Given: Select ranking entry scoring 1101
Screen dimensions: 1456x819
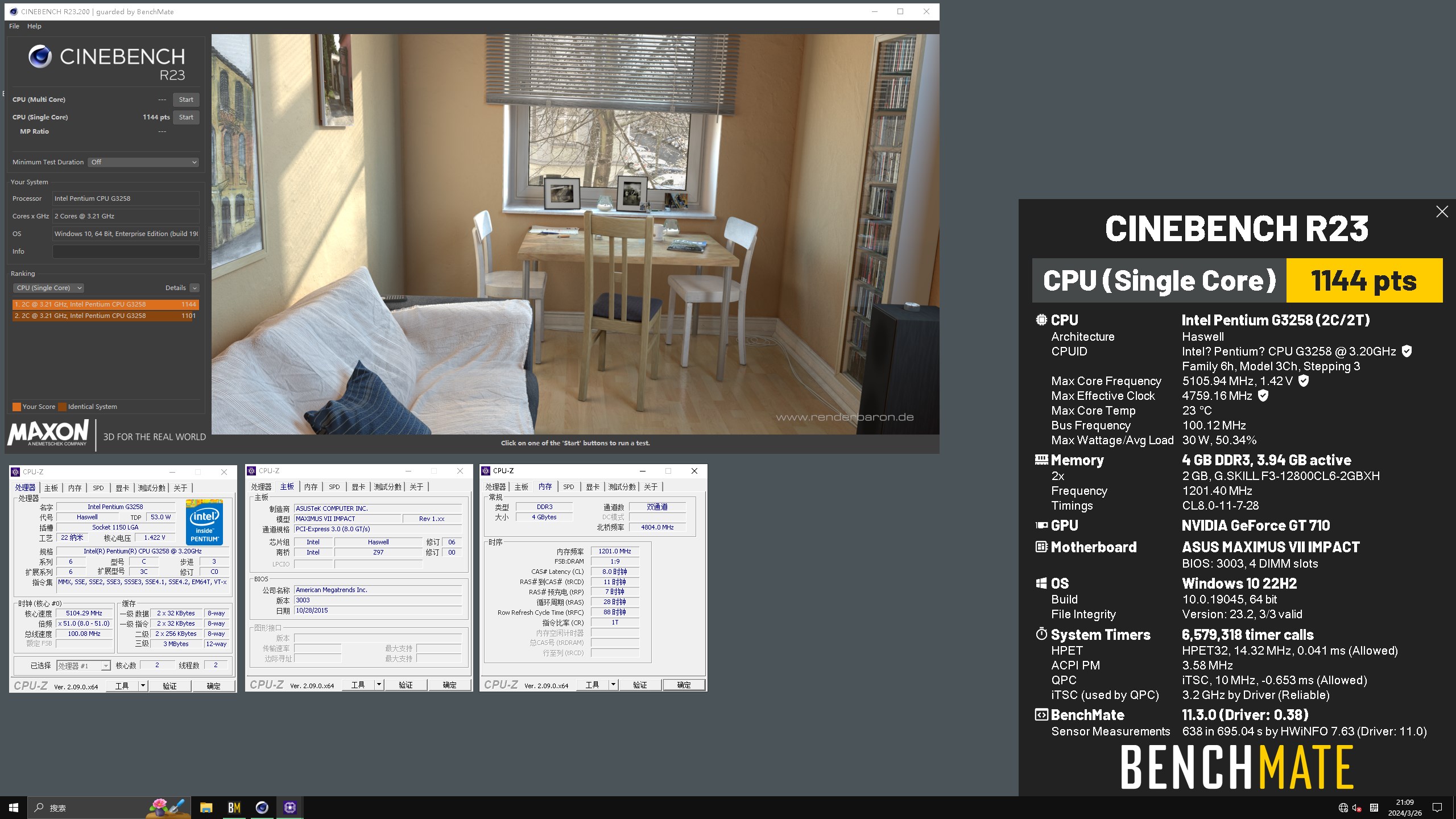Looking at the screenshot, I should click(105, 316).
